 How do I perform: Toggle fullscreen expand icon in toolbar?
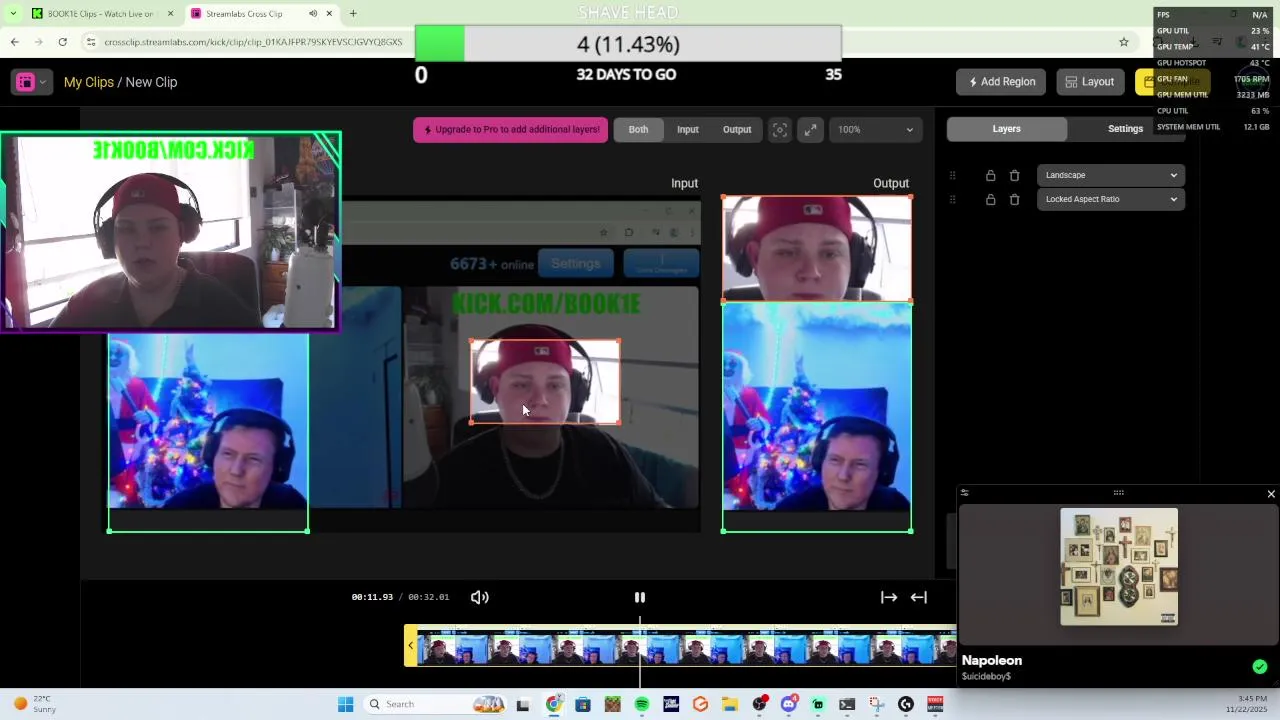pyautogui.click(x=811, y=129)
